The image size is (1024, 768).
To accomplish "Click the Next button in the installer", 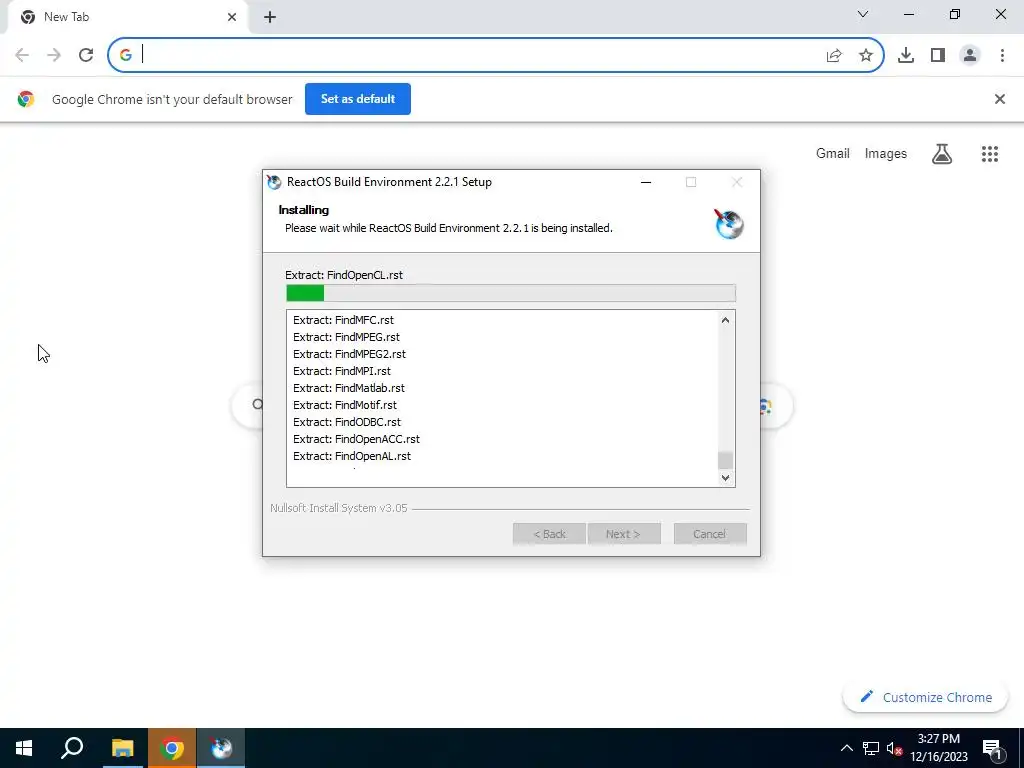I will click(624, 534).
